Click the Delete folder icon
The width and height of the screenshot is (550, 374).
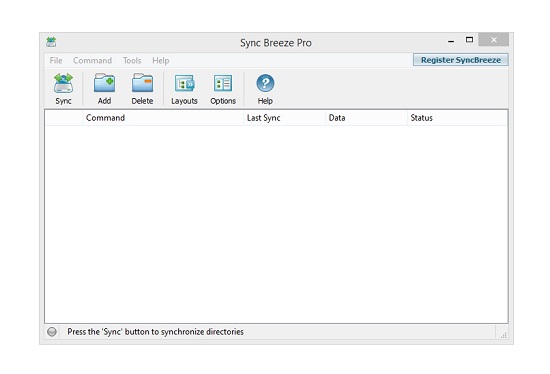tap(142, 83)
